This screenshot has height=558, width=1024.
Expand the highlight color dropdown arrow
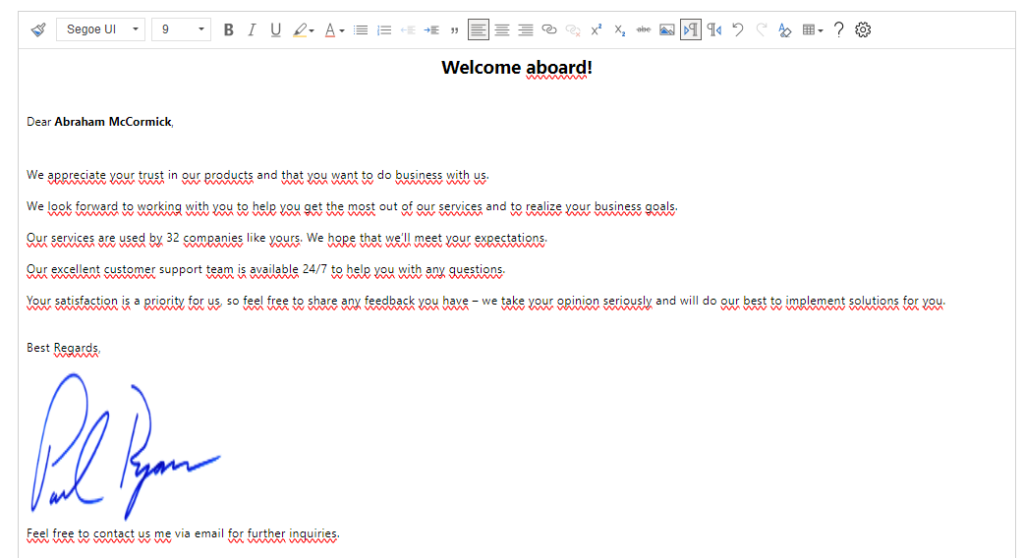pos(312,31)
